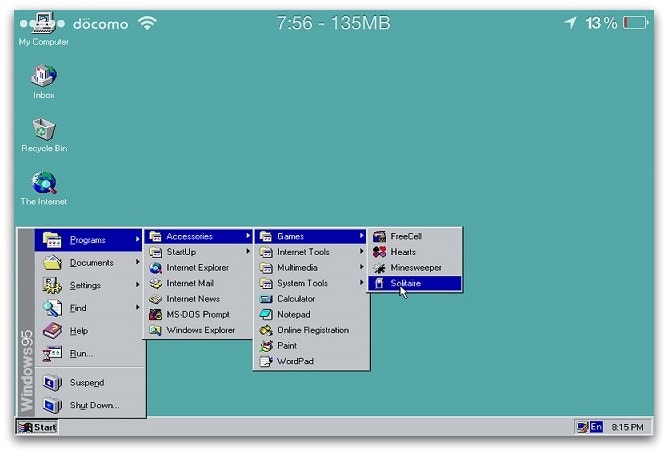Viewport: 668px width, 454px height.
Task: Click the Notepad icon
Action: point(266,314)
